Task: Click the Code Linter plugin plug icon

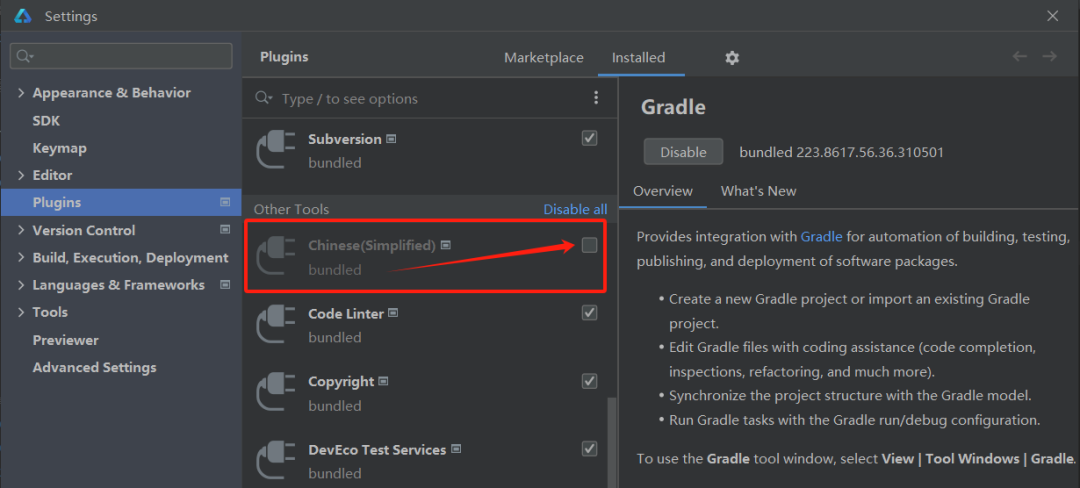Action: pos(275,323)
